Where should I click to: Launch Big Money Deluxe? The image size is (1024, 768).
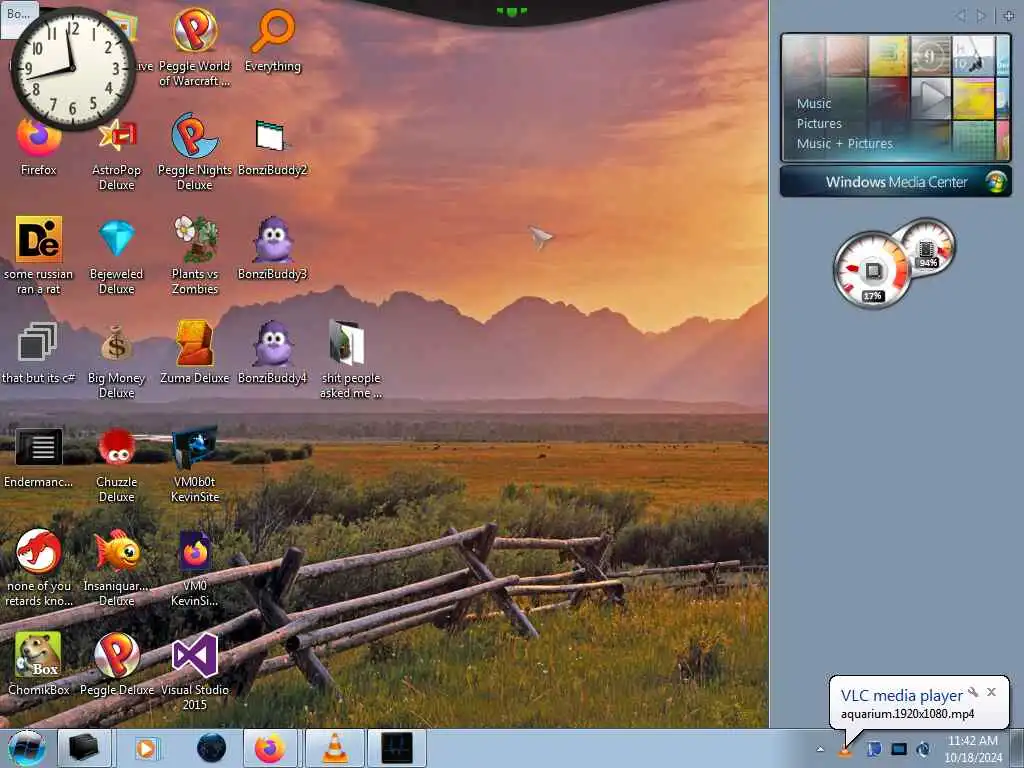pos(116,360)
